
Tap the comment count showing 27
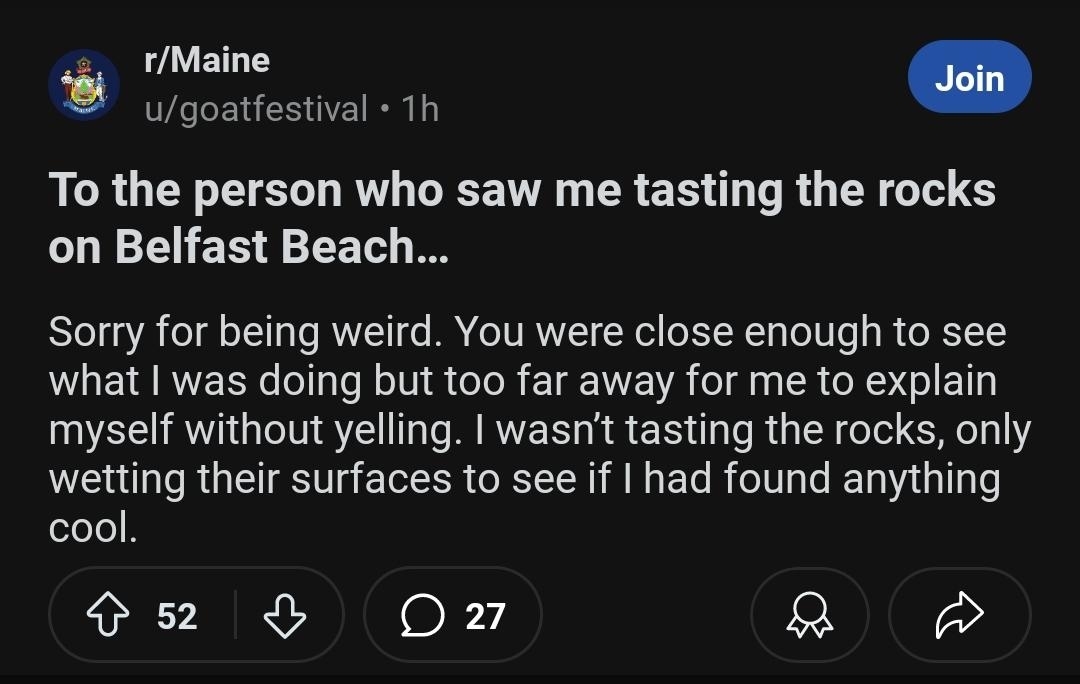pyautogui.click(x=487, y=616)
